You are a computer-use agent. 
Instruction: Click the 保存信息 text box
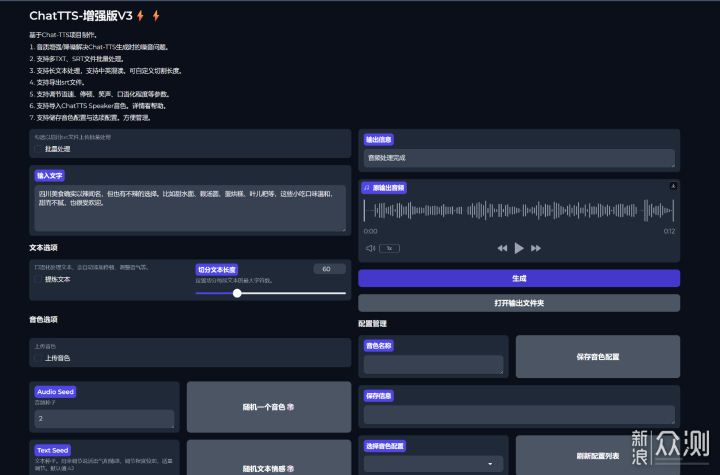pyautogui.click(x=519, y=414)
